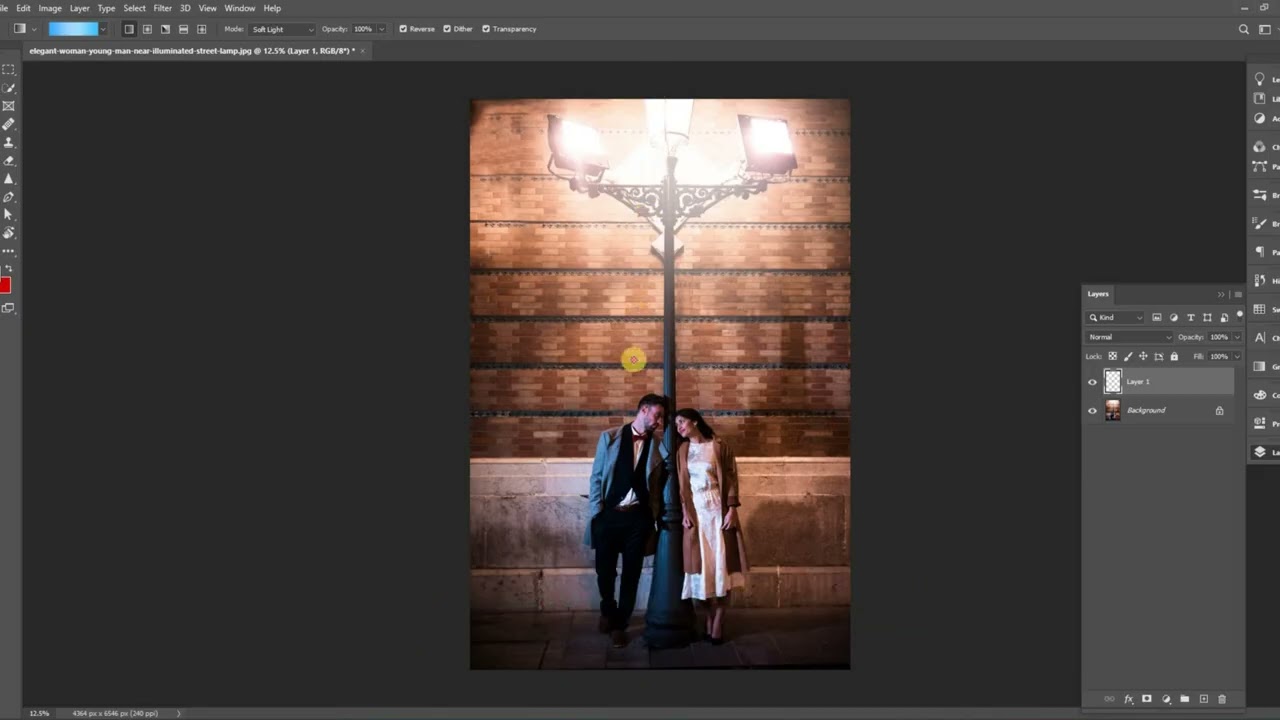Create a new layer
1280x720 pixels.
pyautogui.click(x=1204, y=699)
